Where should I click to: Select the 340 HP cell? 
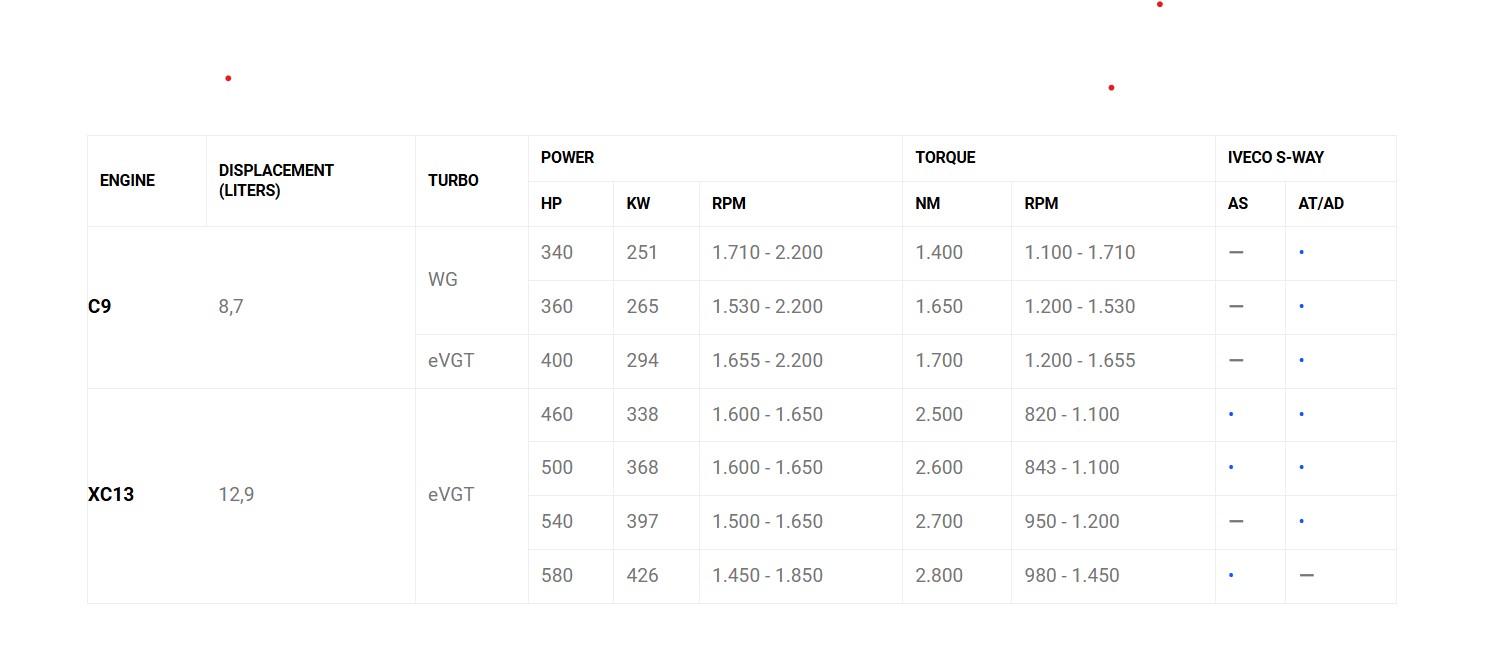557,253
